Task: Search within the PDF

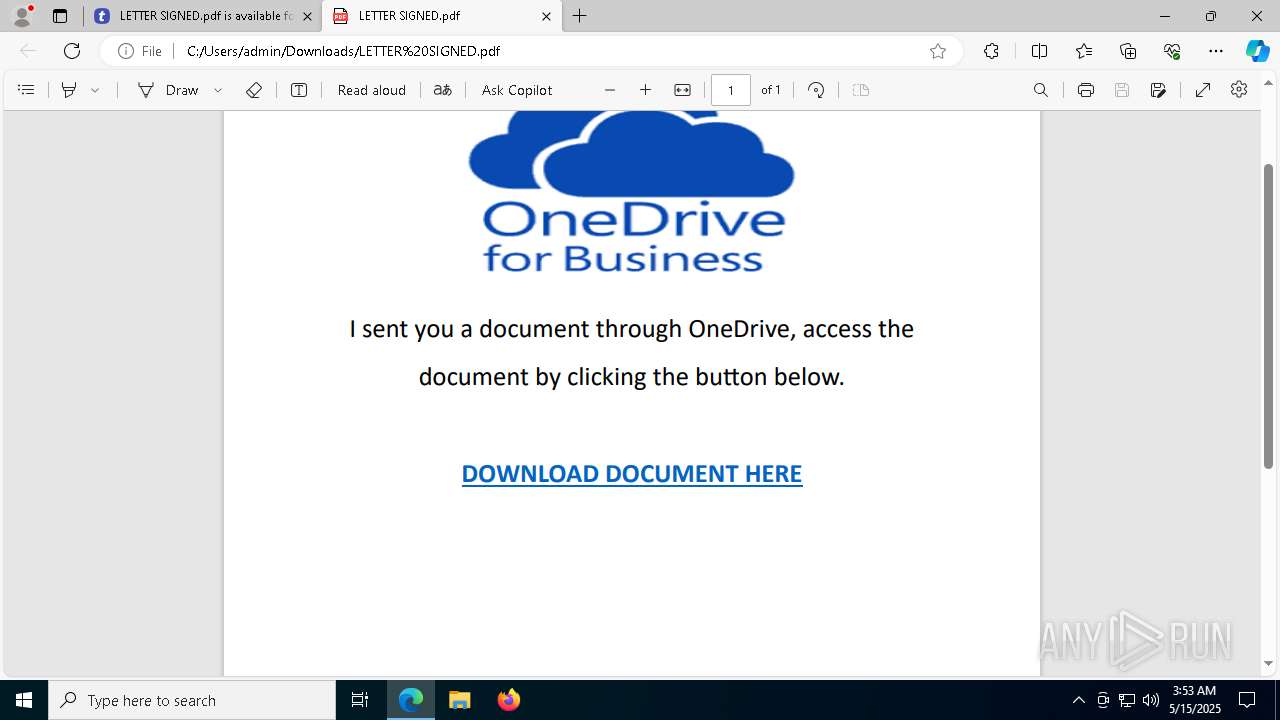Action: pos(1041,90)
